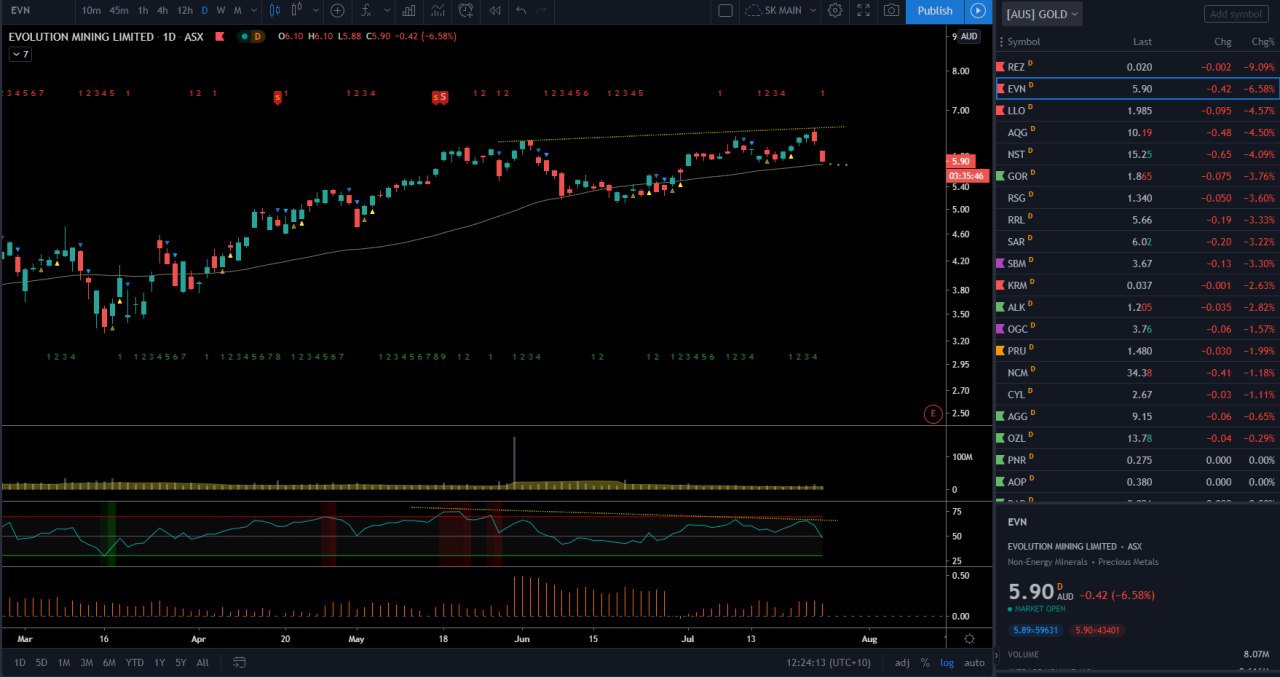The image size is (1280, 677).
Task: Open the indicators fx menu
Action: click(x=366, y=10)
